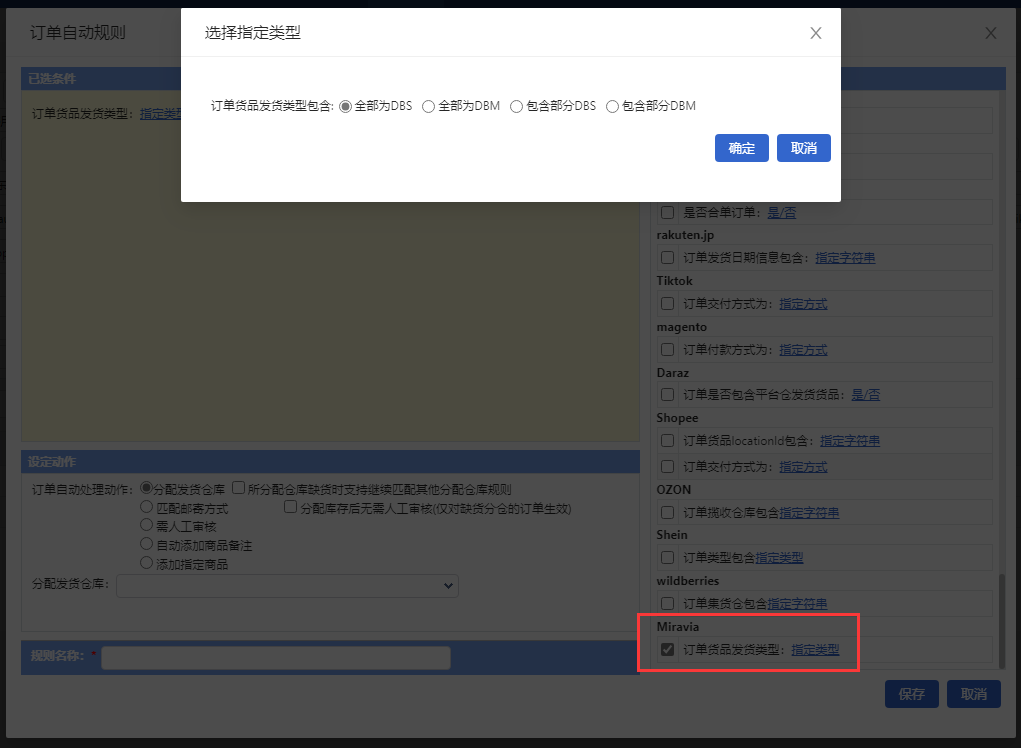The width and height of the screenshot is (1021, 748).
Task: Uncheck Miravia 订单货品发货类型 checkbox
Action: [667, 649]
